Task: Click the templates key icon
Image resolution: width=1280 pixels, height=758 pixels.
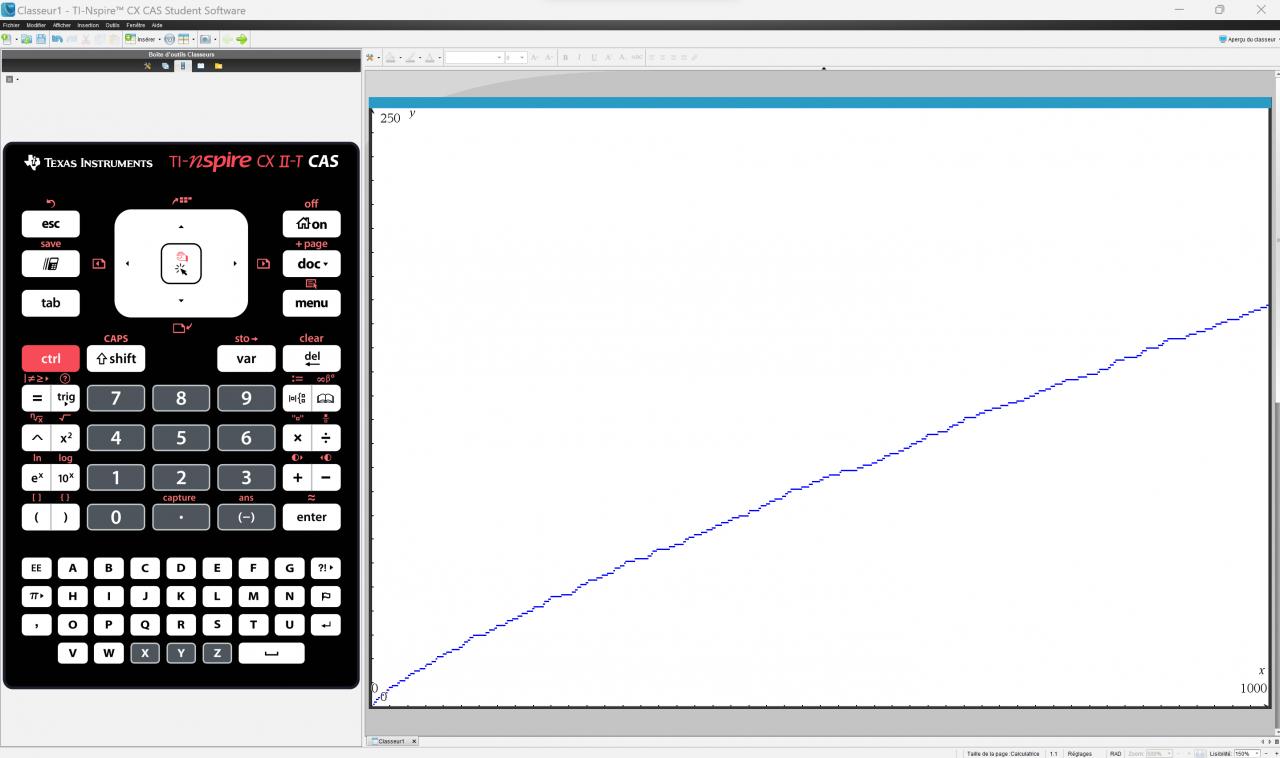Action: coord(297,398)
